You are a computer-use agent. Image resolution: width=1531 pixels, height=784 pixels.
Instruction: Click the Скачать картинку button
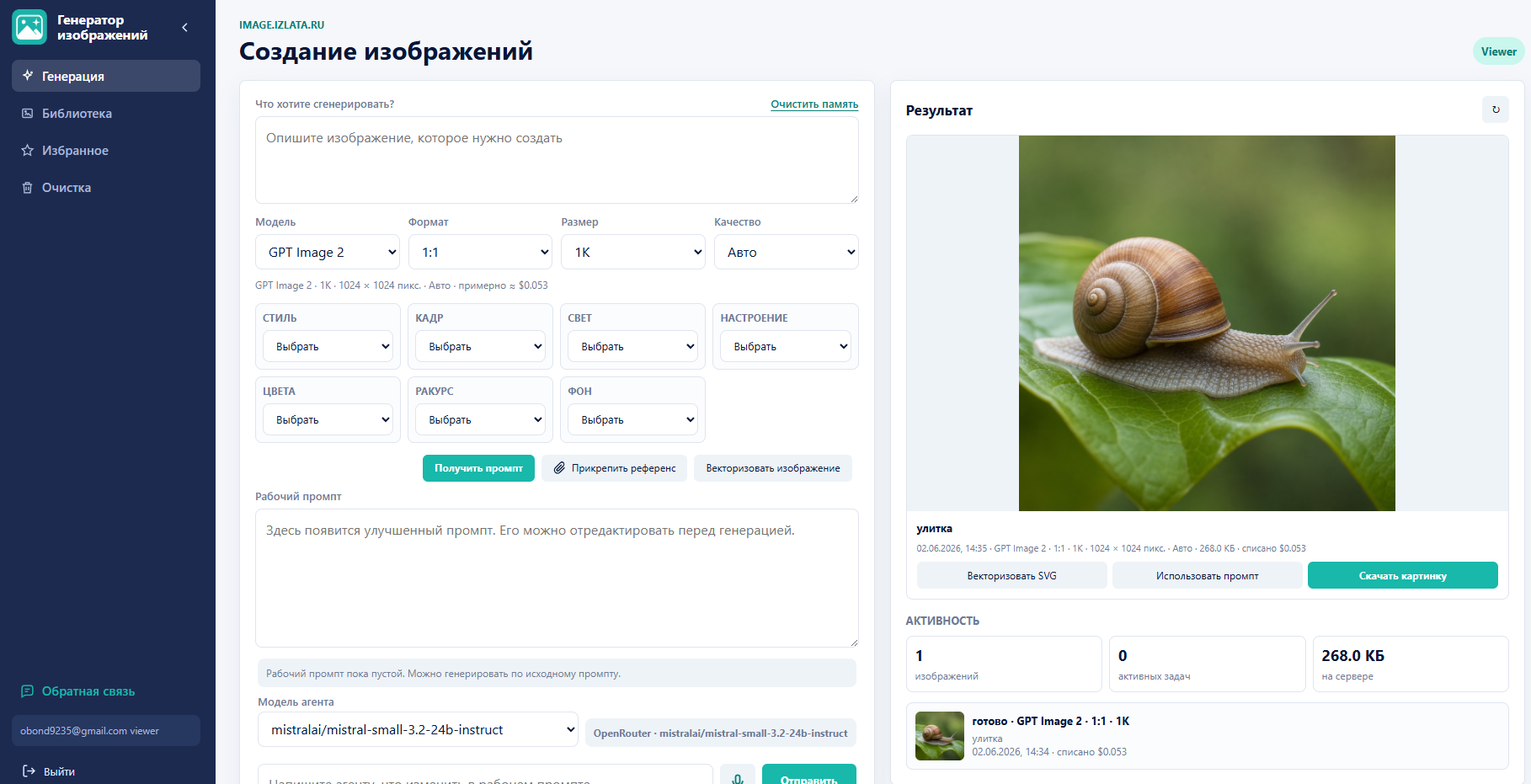[1402, 575]
